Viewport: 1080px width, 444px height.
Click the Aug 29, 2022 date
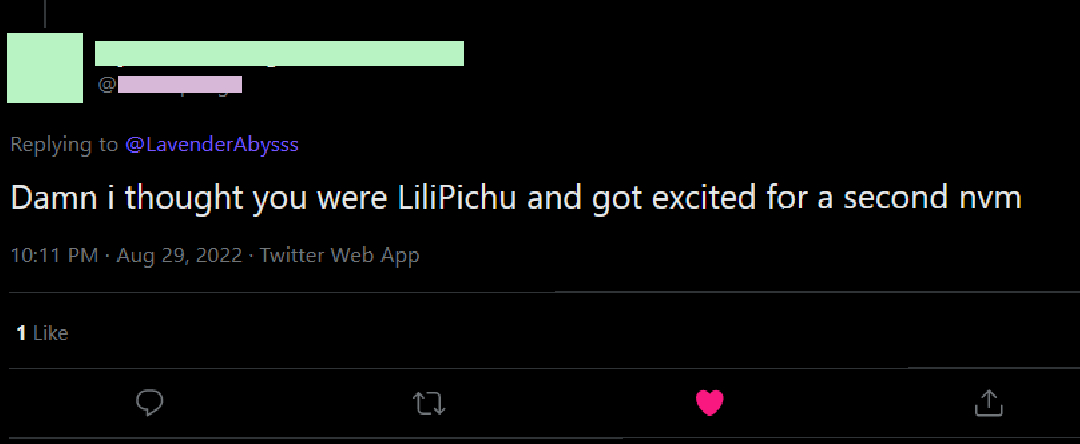(179, 255)
